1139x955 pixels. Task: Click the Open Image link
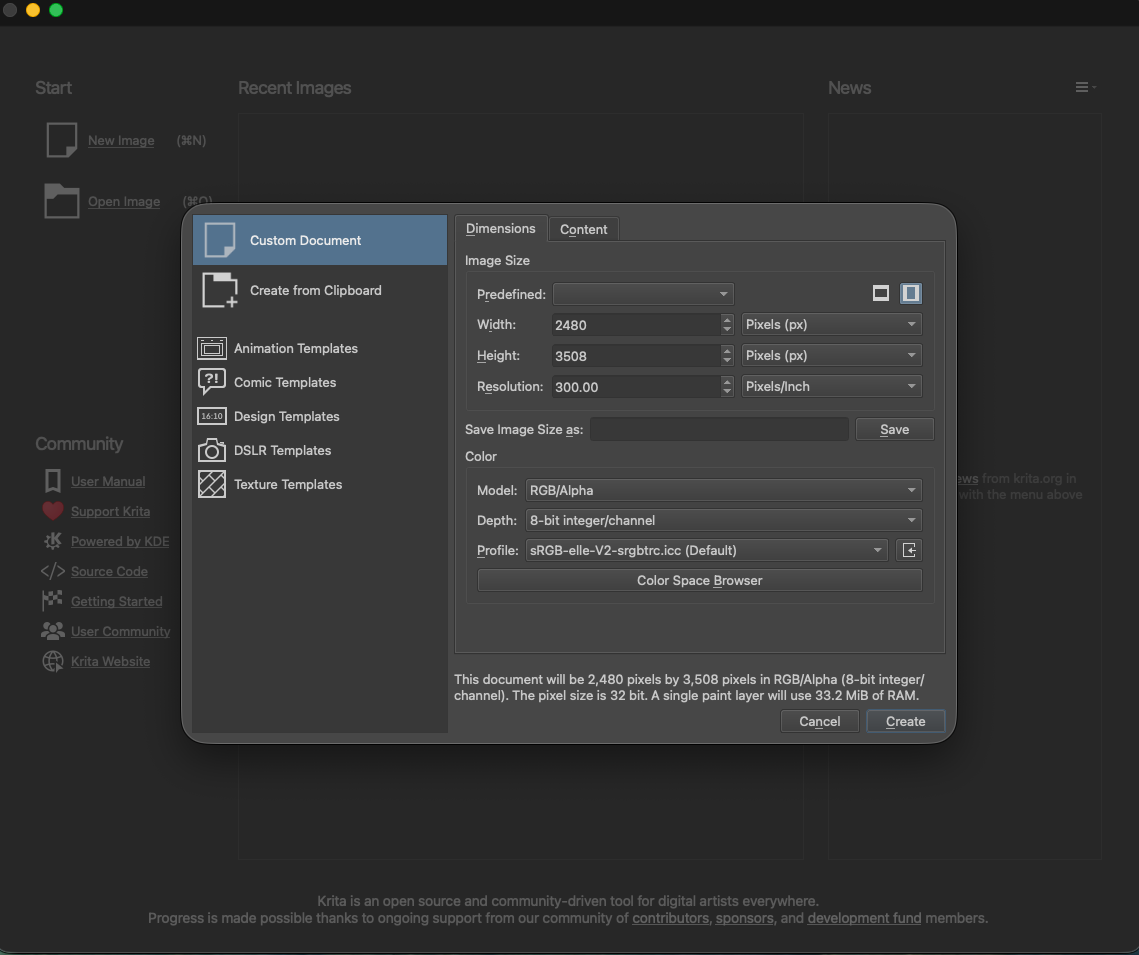tap(124, 201)
